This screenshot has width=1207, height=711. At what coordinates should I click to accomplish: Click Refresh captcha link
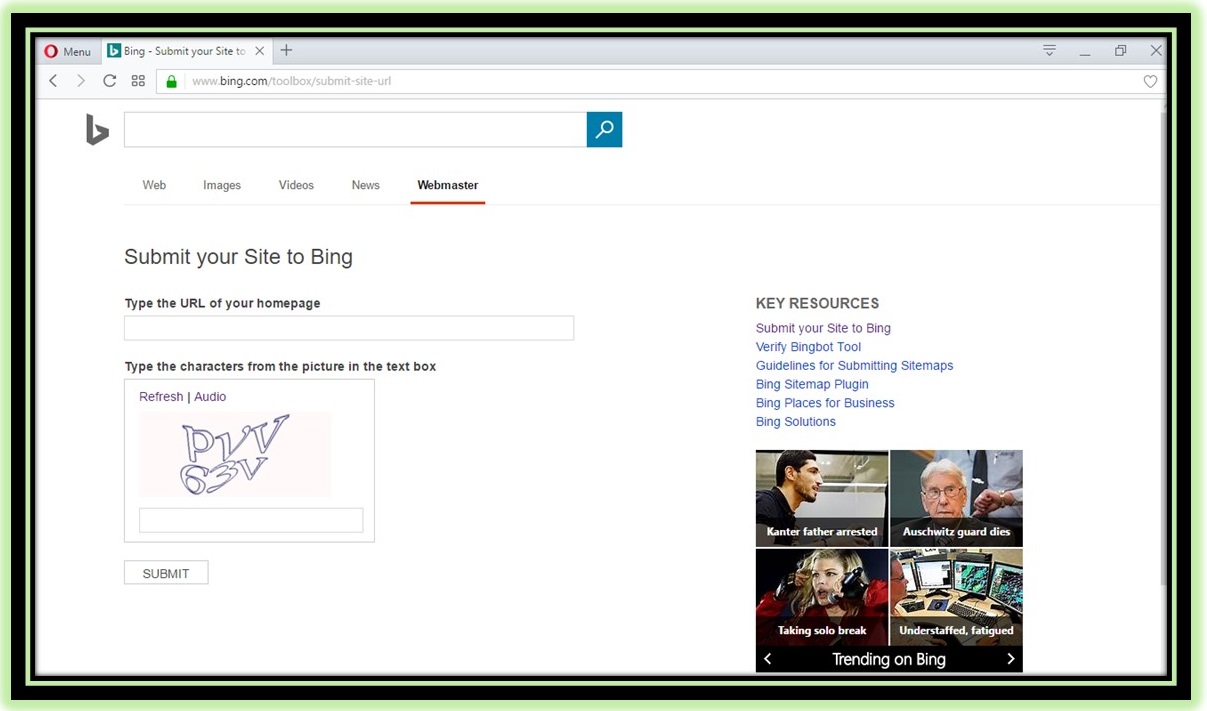point(161,397)
